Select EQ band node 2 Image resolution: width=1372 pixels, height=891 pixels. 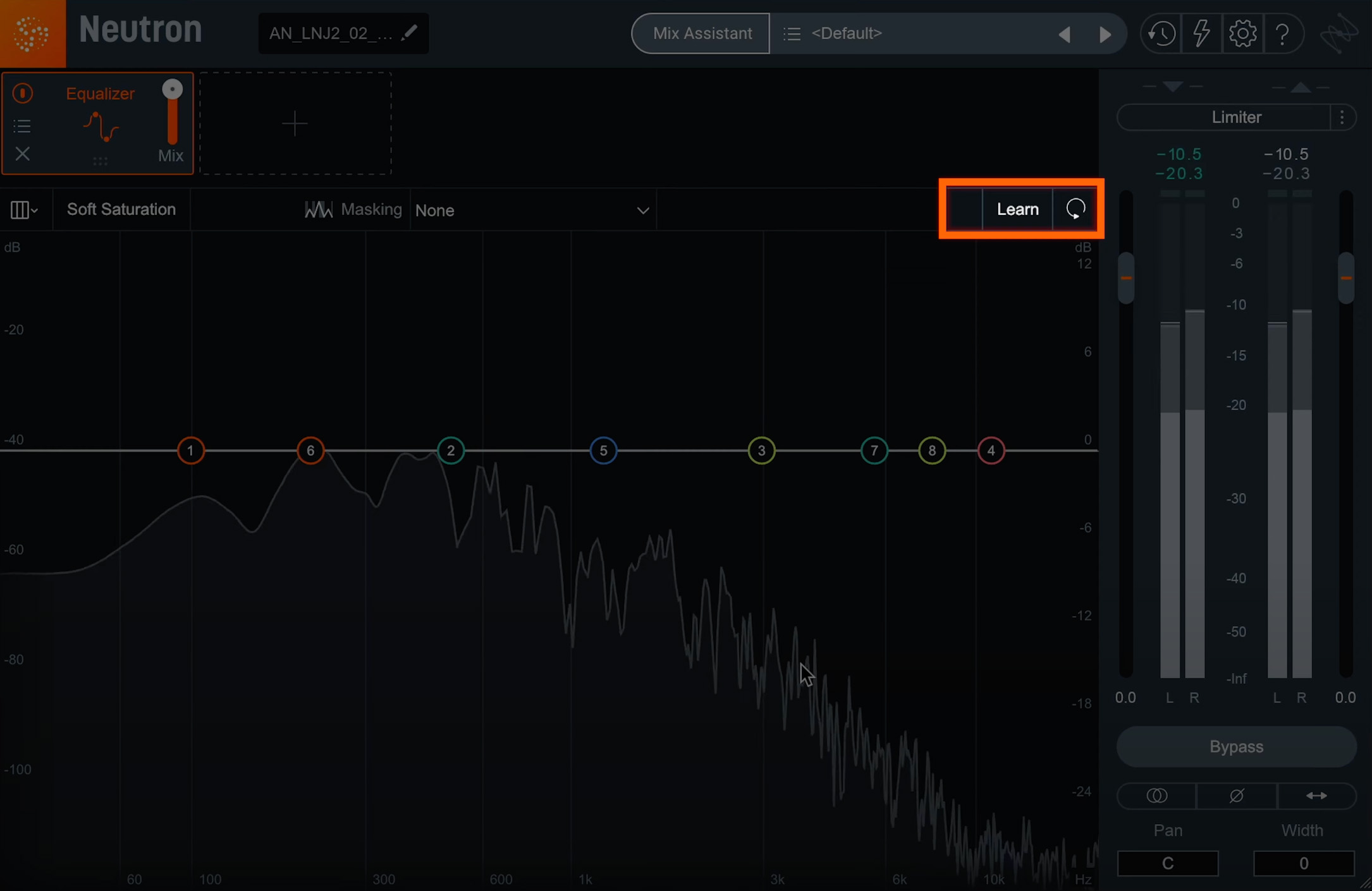point(451,451)
